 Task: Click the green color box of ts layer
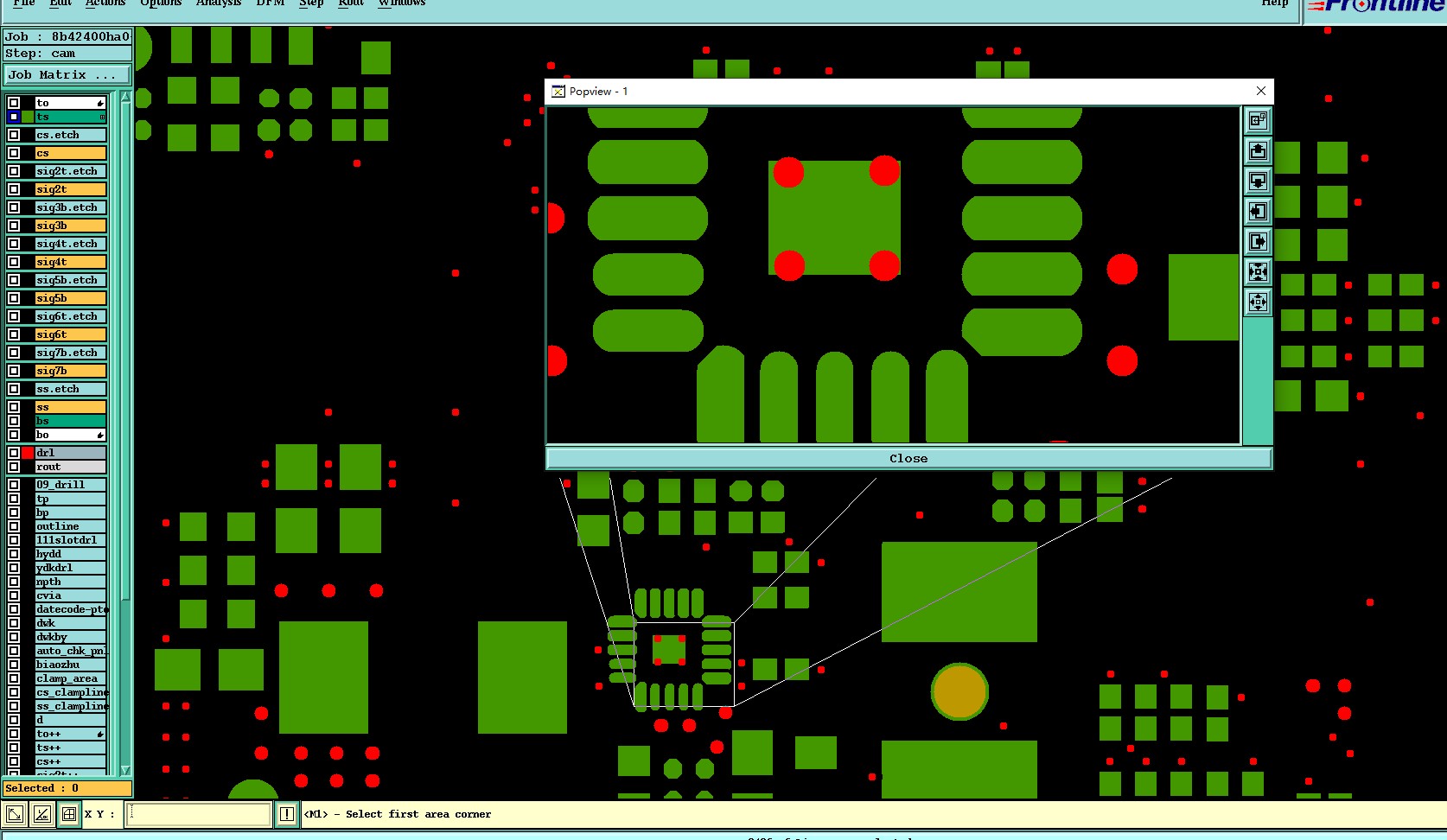[28, 117]
